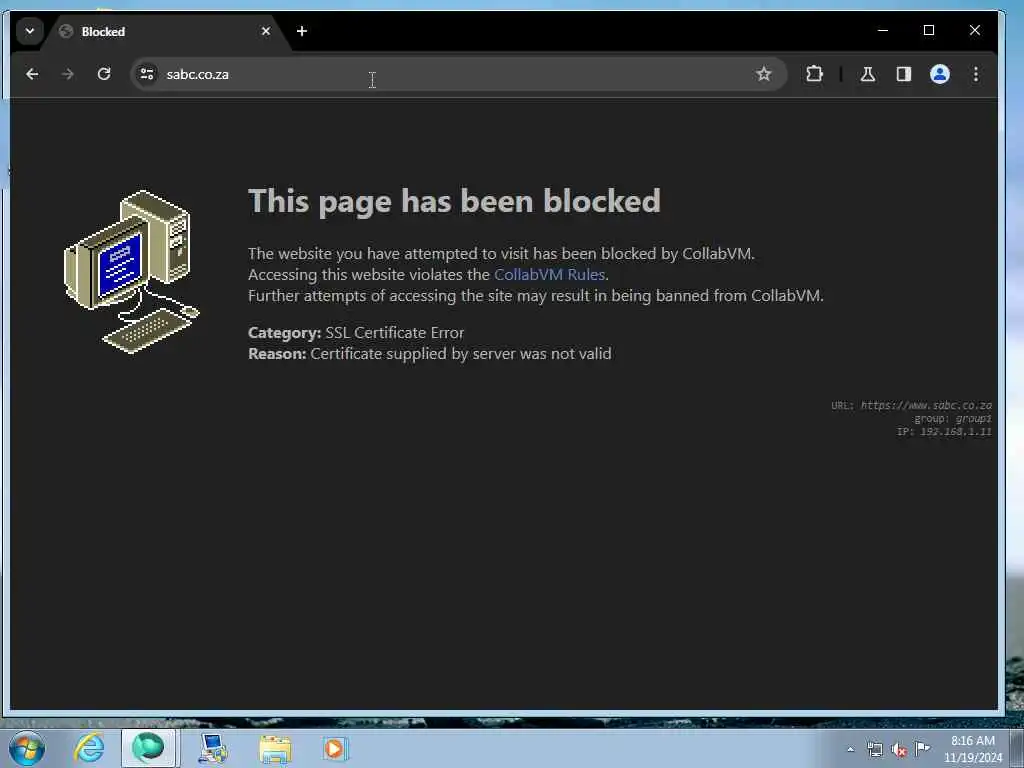Open the taskbar clock showing 8:16 AM

[x=973, y=749]
